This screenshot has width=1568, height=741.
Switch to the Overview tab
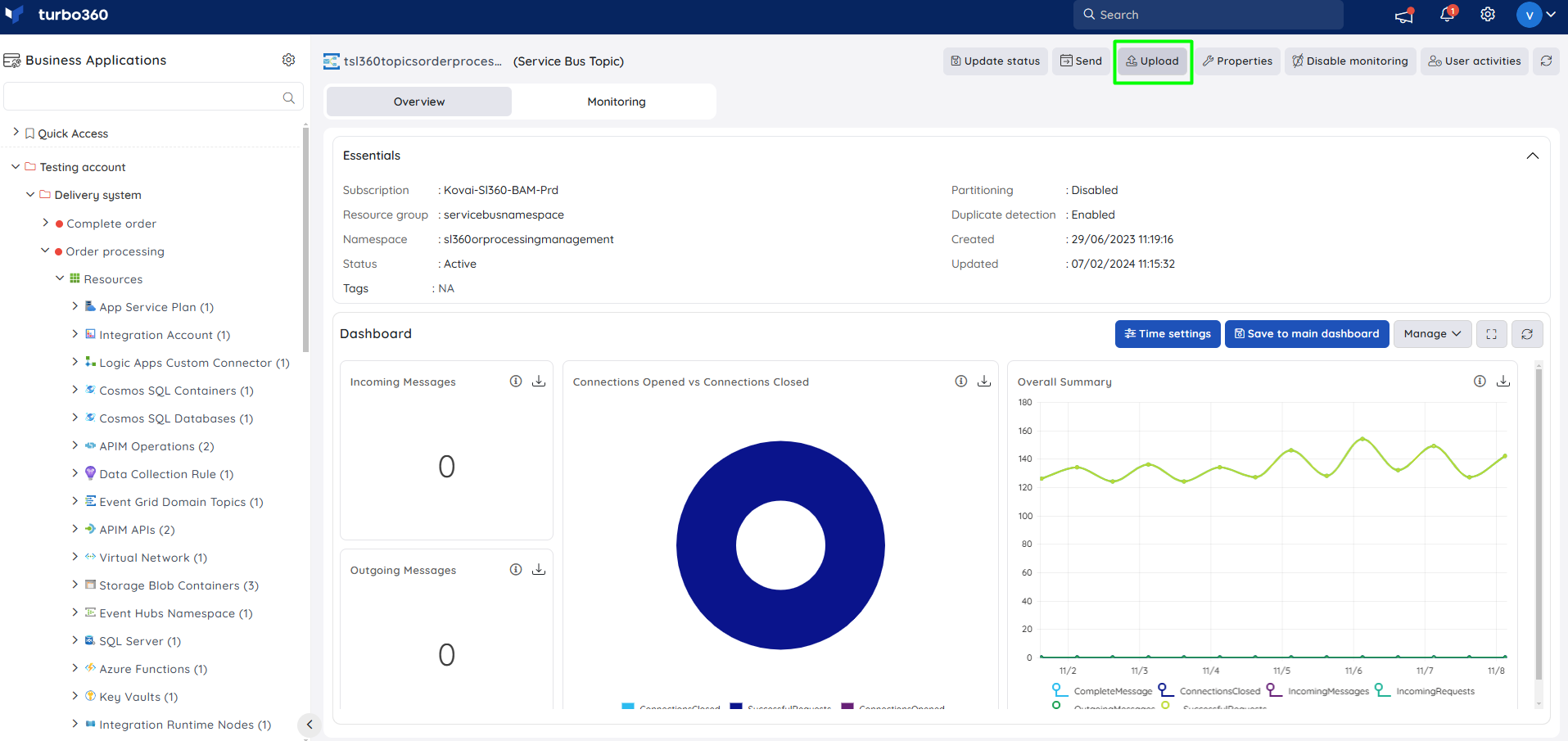point(419,102)
